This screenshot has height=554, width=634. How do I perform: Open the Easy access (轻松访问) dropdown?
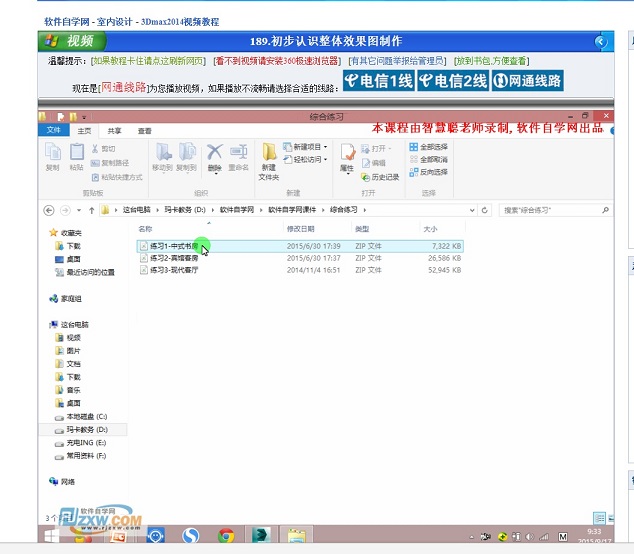tap(305, 159)
